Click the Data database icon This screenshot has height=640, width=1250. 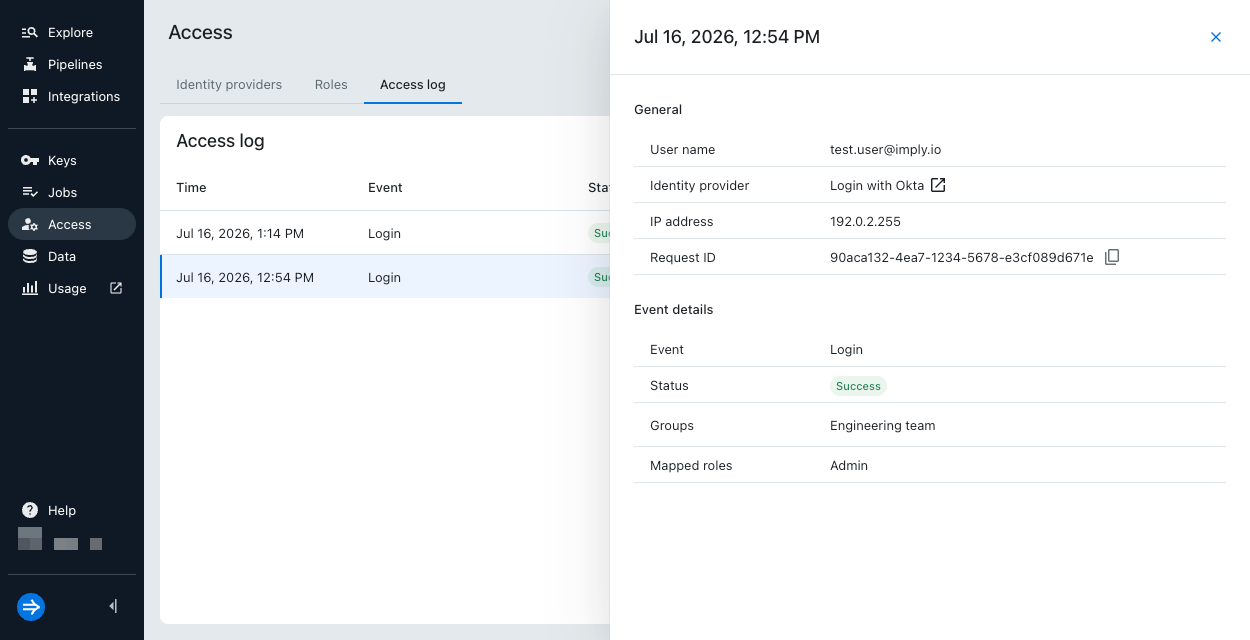tap(30, 257)
